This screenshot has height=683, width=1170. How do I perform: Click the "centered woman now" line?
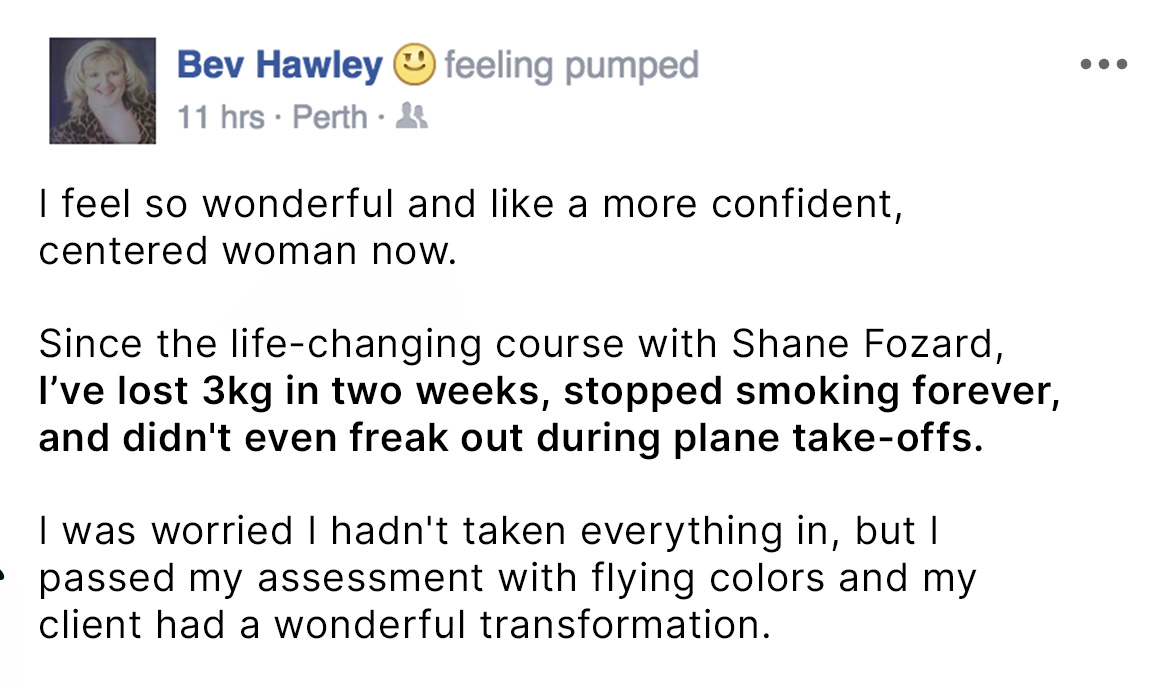coord(247,250)
